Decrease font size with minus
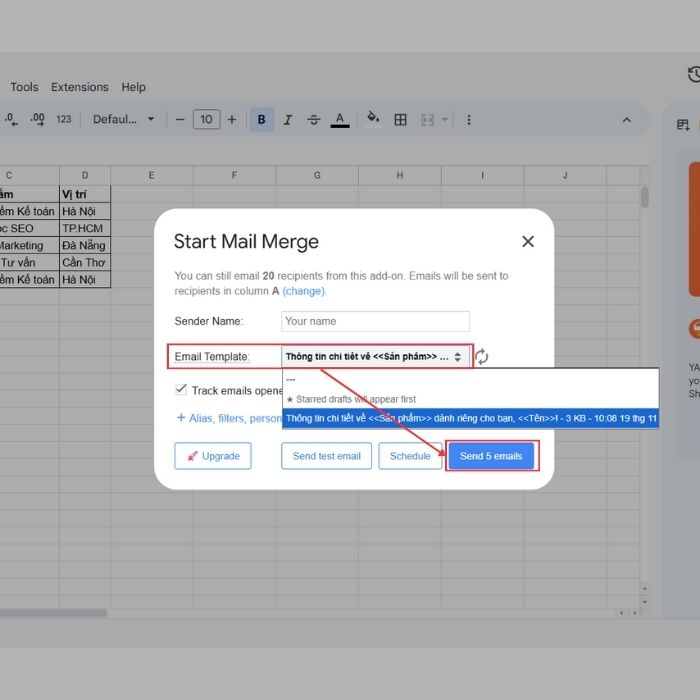The image size is (700, 700). 180,120
